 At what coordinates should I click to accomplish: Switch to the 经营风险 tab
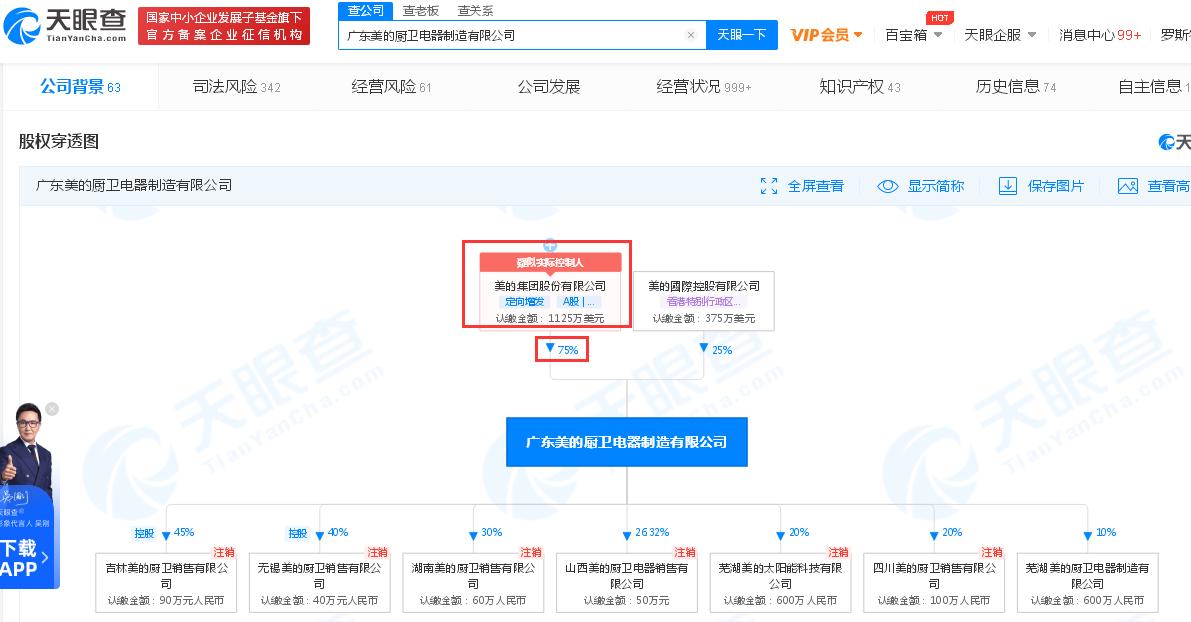[x=391, y=87]
